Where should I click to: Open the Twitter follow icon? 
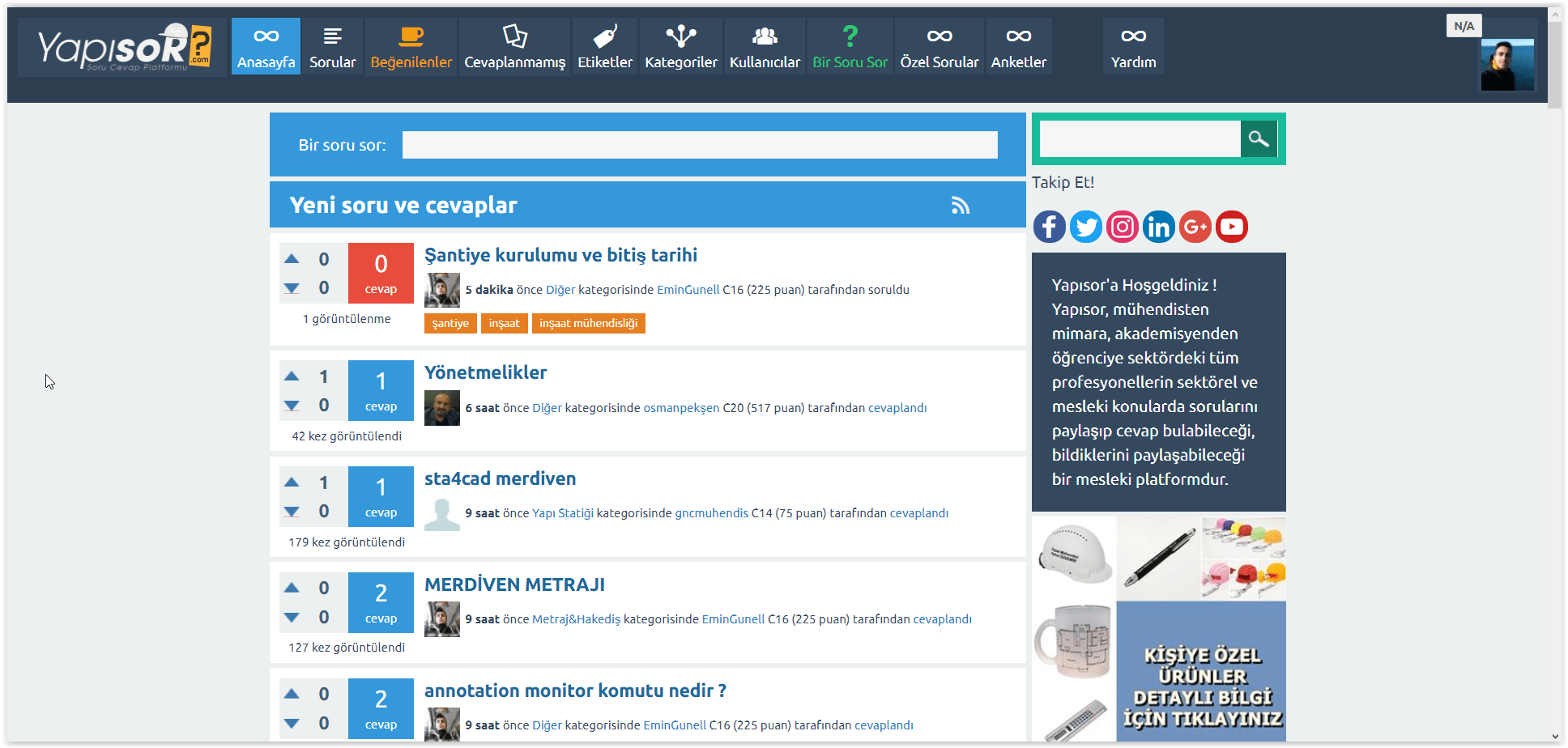click(x=1085, y=227)
